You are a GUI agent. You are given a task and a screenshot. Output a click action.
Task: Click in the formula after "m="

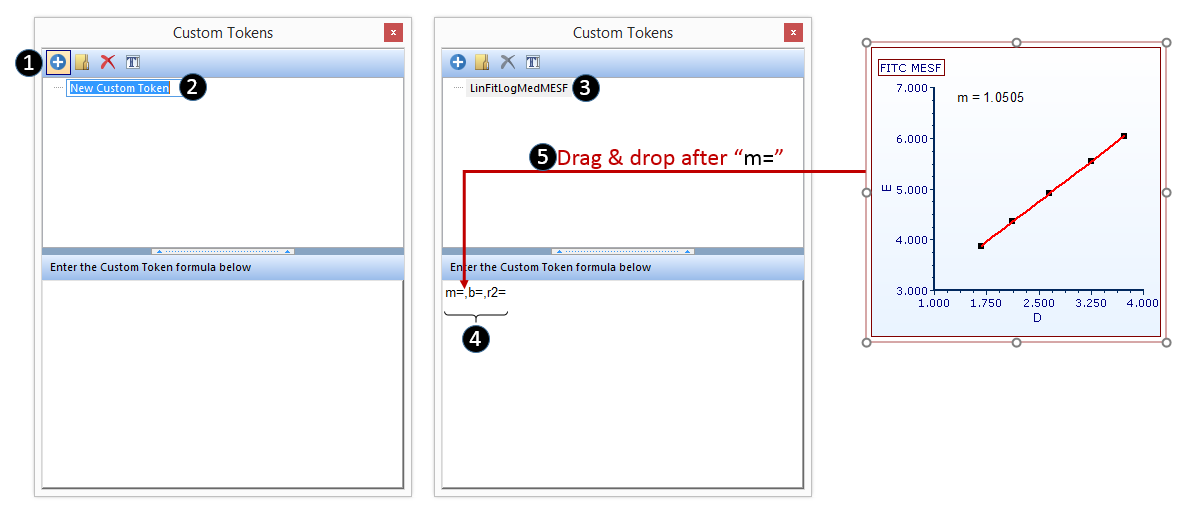point(465,293)
